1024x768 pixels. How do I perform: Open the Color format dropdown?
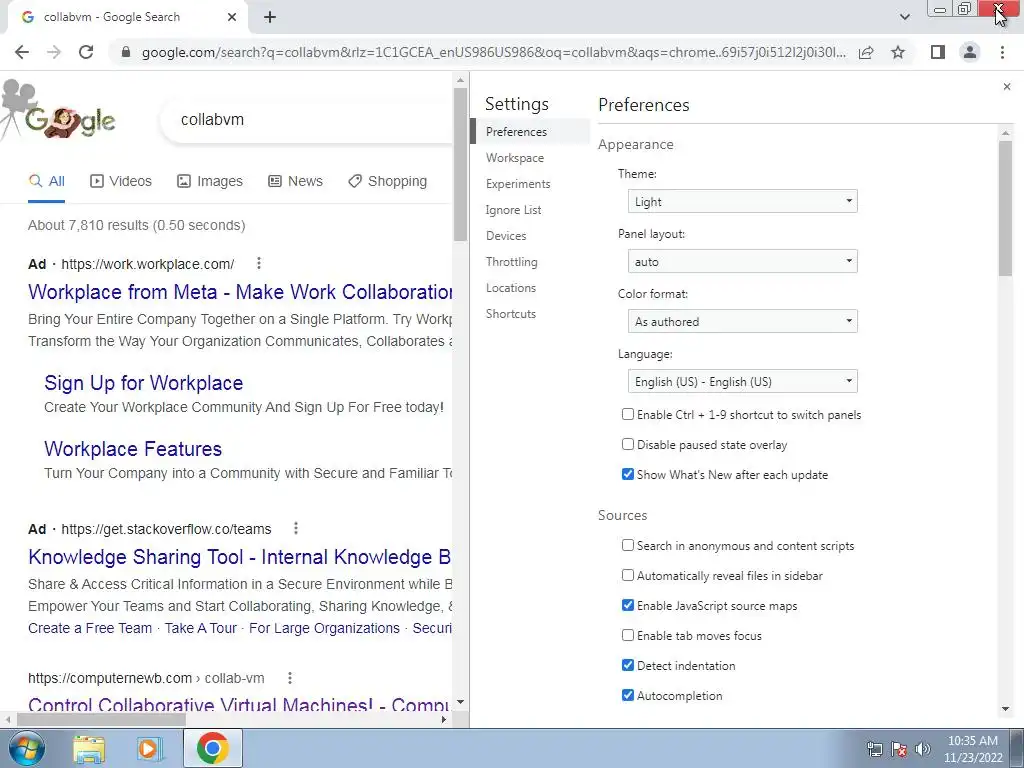tap(743, 321)
